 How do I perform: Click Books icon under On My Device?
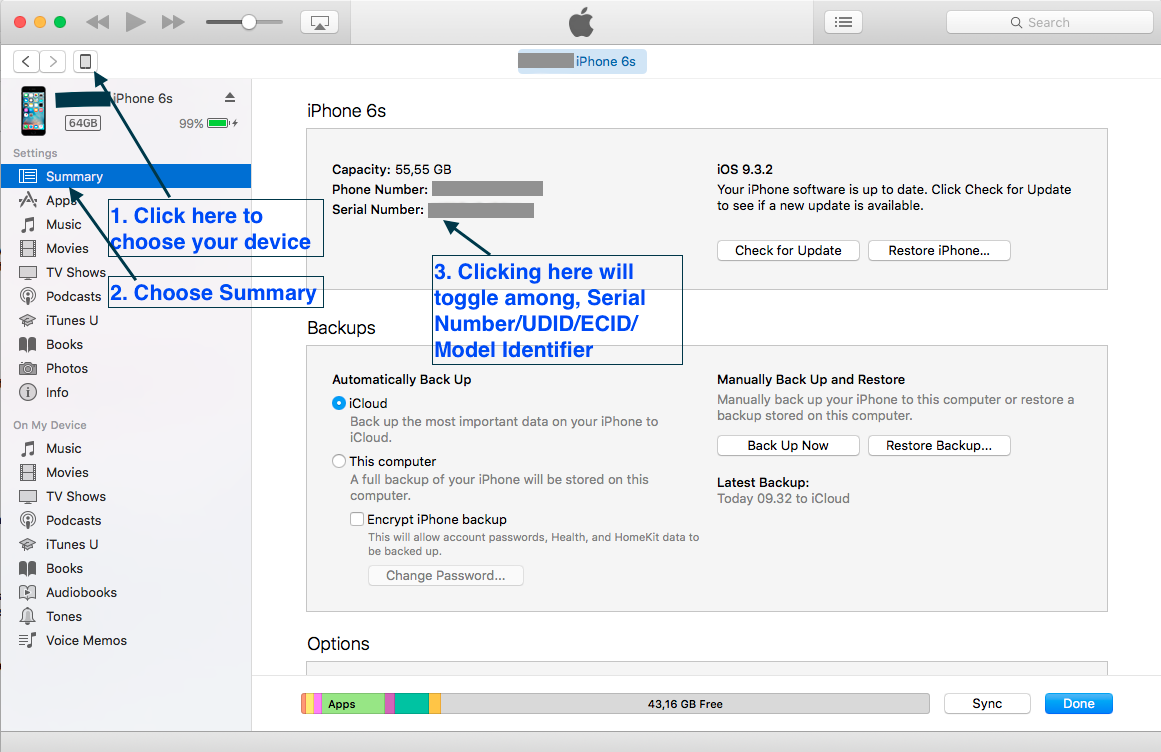tap(27, 568)
